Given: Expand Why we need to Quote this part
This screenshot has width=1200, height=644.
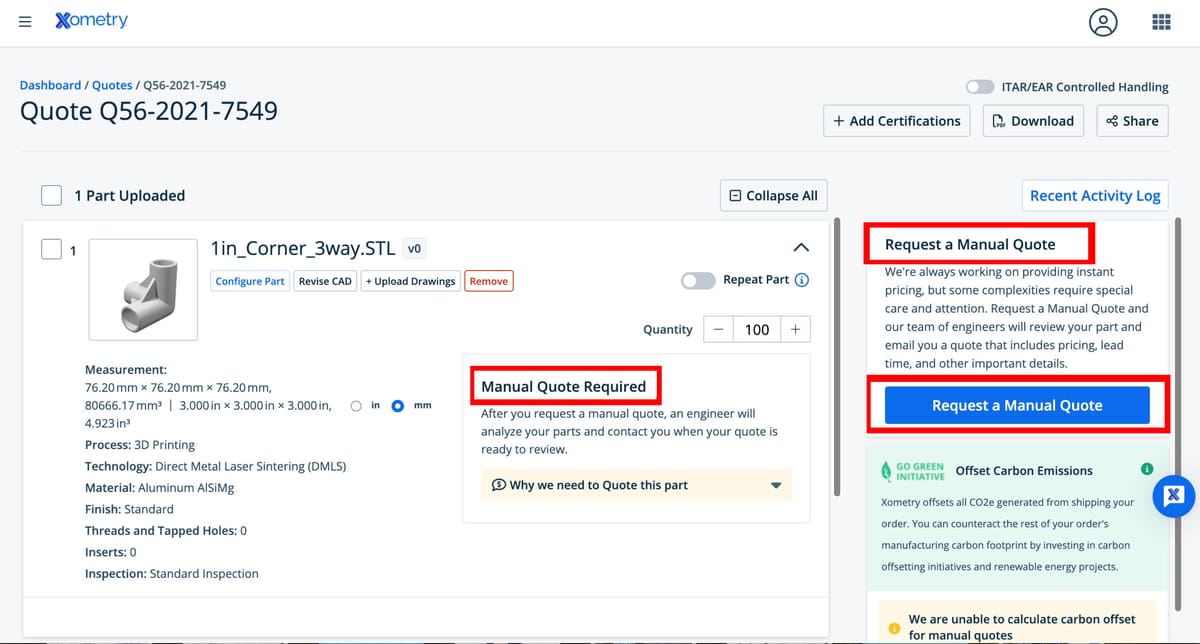Looking at the screenshot, I should pyautogui.click(x=636, y=485).
